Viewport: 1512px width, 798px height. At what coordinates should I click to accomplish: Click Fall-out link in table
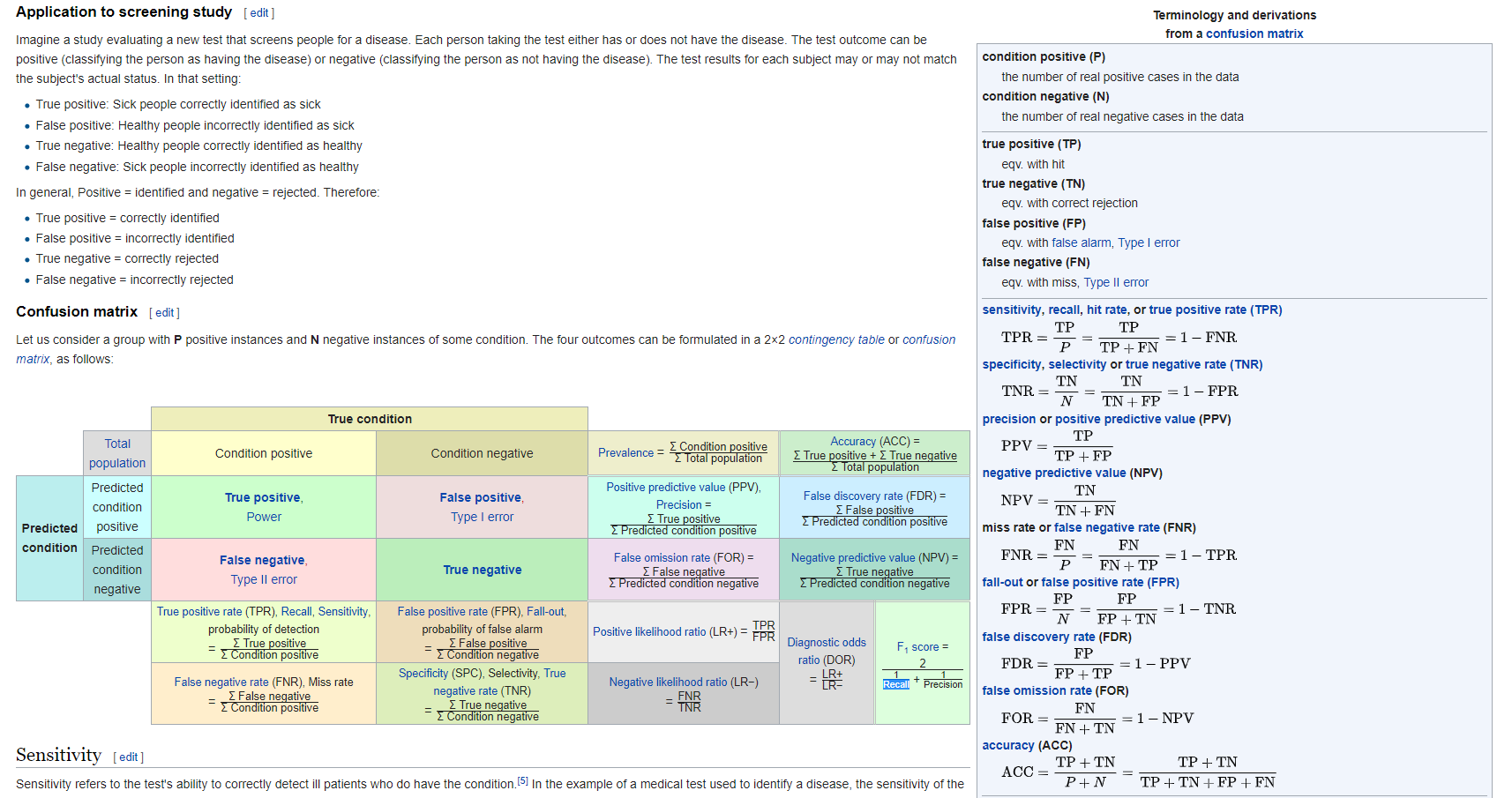pos(545,611)
